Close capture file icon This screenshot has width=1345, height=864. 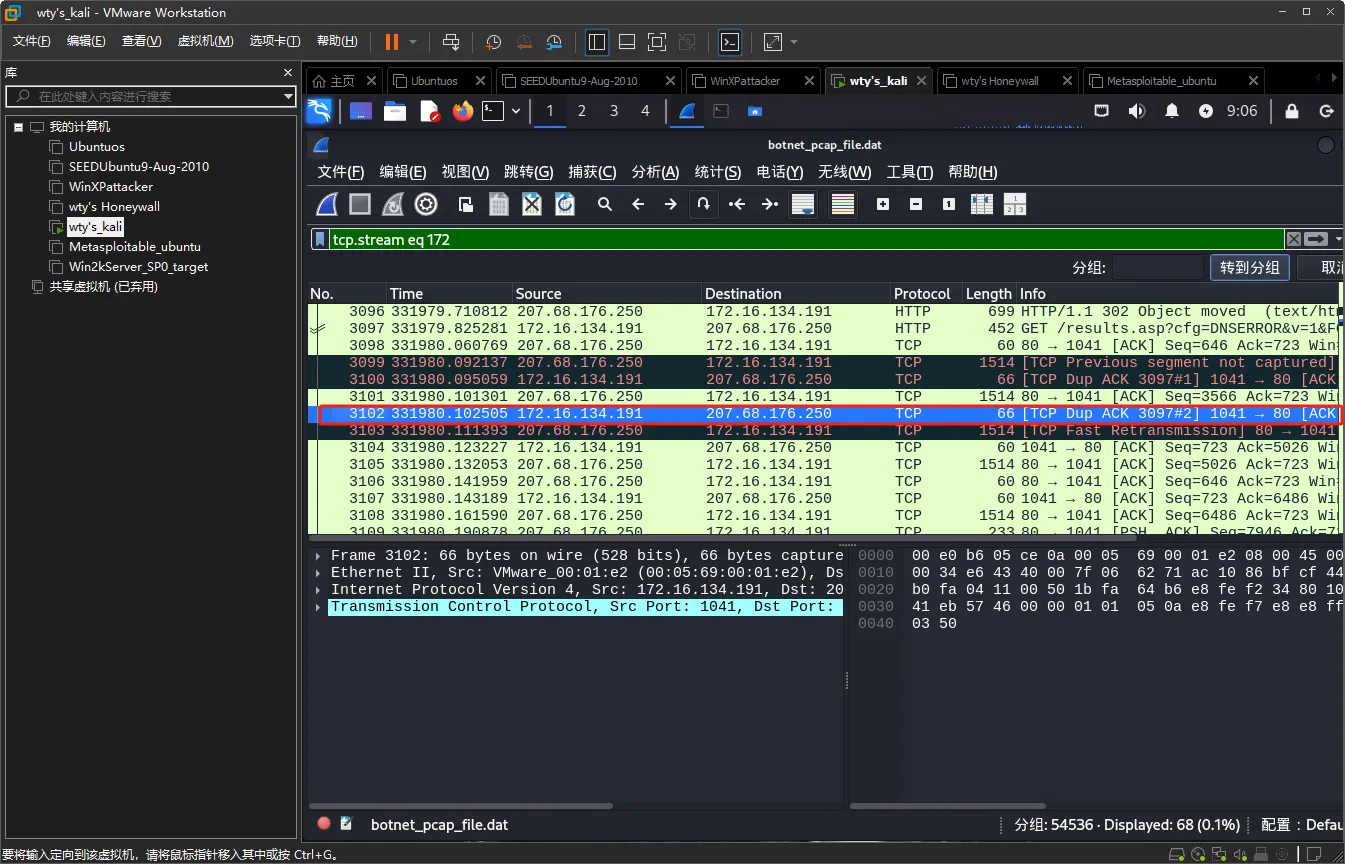click(532, 205)
